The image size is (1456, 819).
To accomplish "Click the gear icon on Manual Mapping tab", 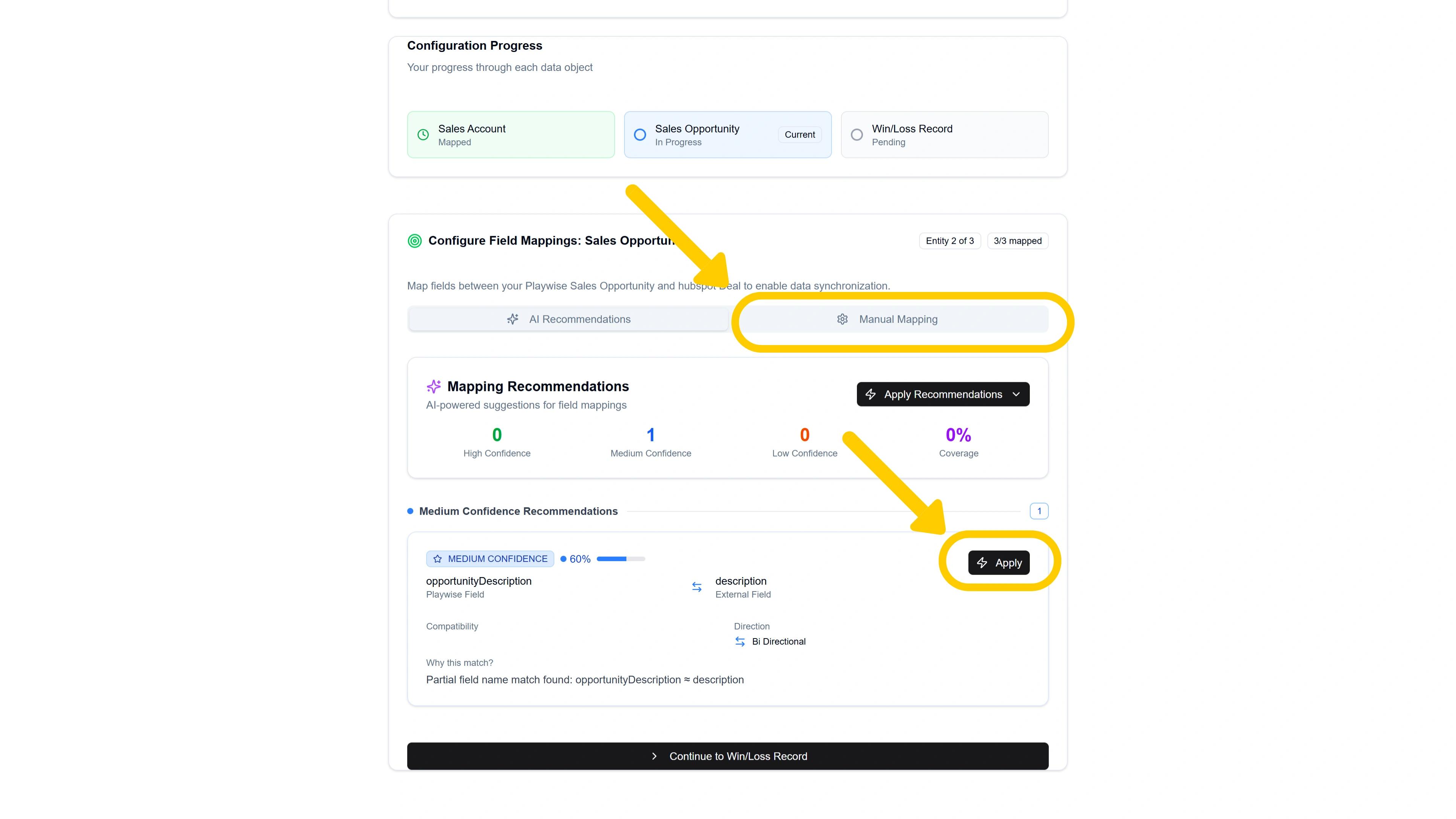I will pyautogui.click(x=842, y=319).
